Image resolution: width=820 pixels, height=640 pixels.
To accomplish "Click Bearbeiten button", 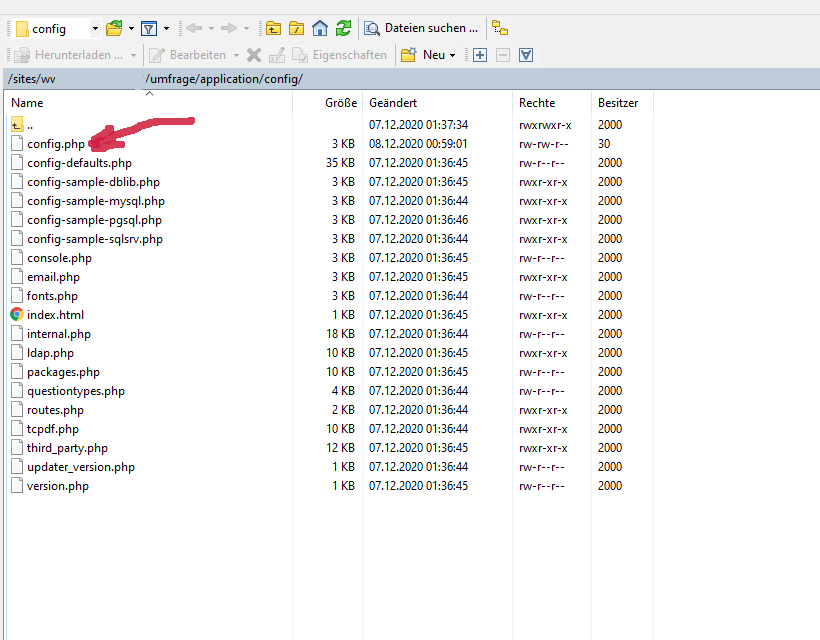I will [x=188, y=55].
